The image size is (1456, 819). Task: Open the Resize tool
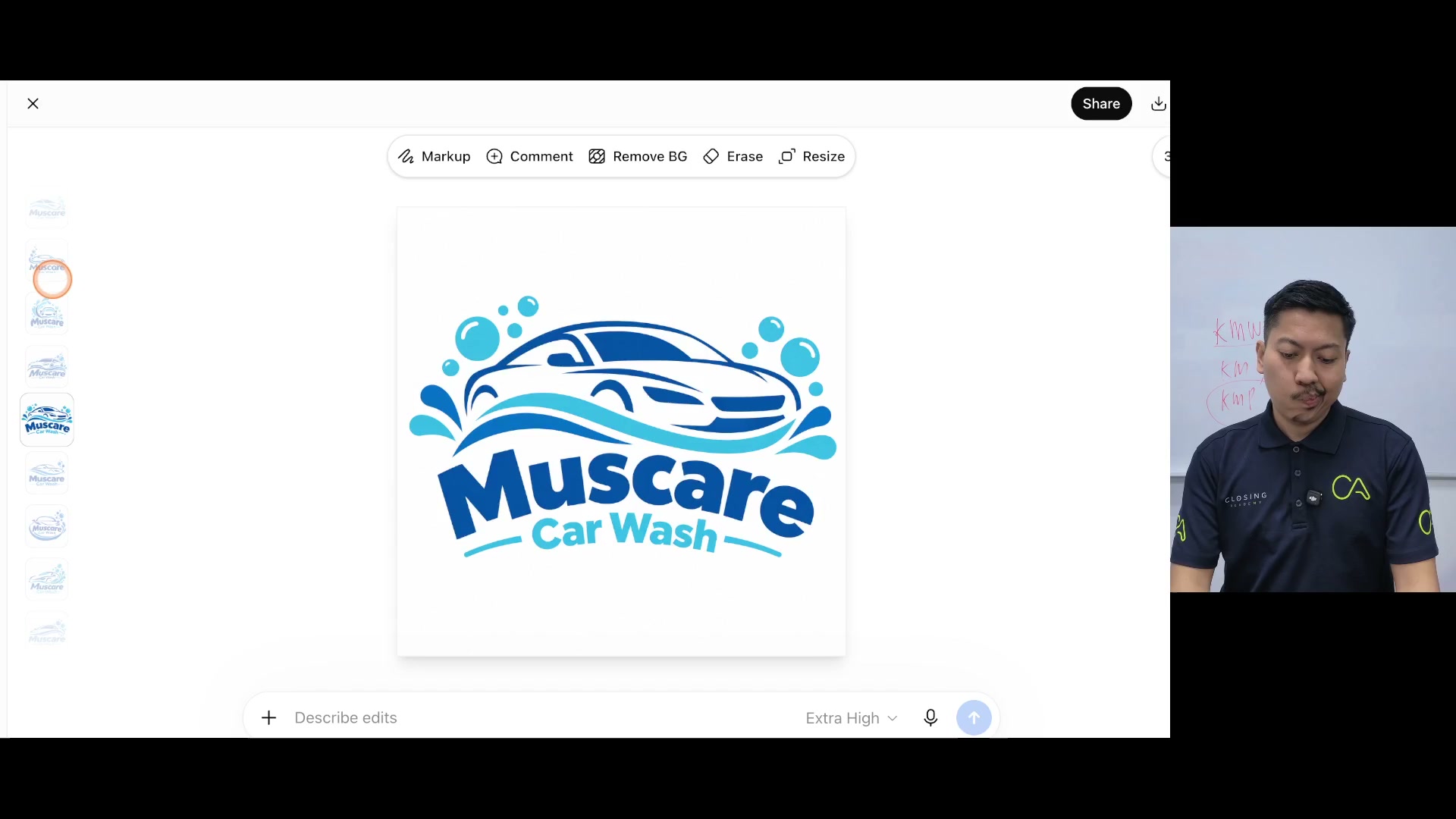[811, 156]
